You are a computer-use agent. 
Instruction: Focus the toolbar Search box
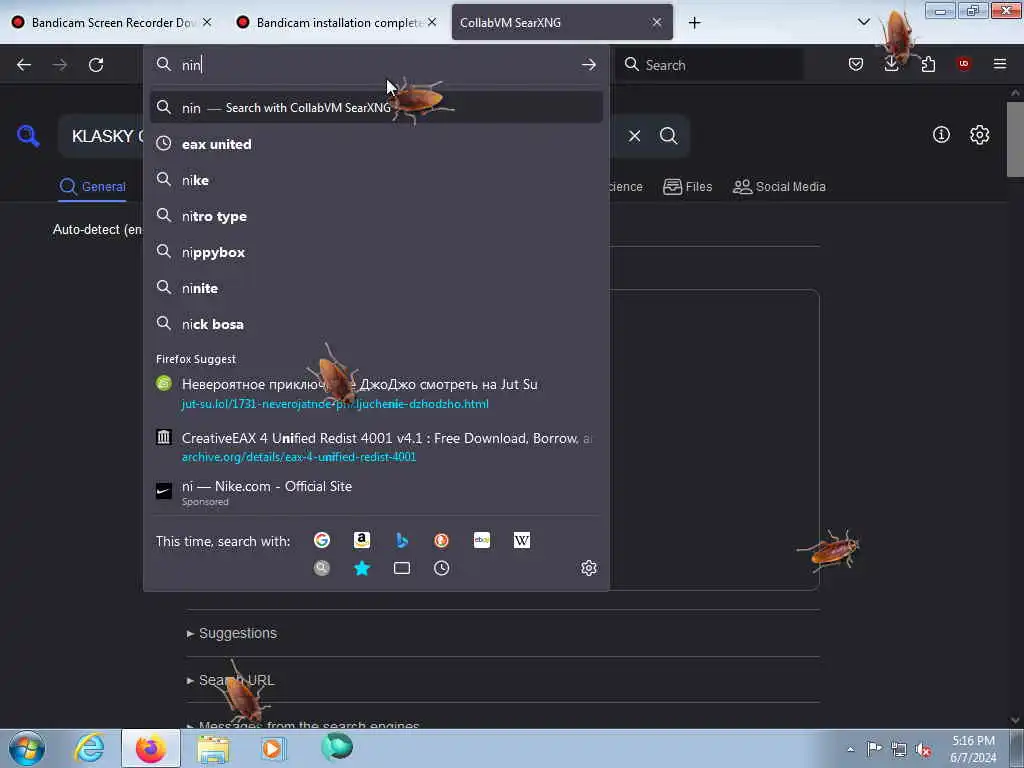pyautogui.click(x=709, y=65)
